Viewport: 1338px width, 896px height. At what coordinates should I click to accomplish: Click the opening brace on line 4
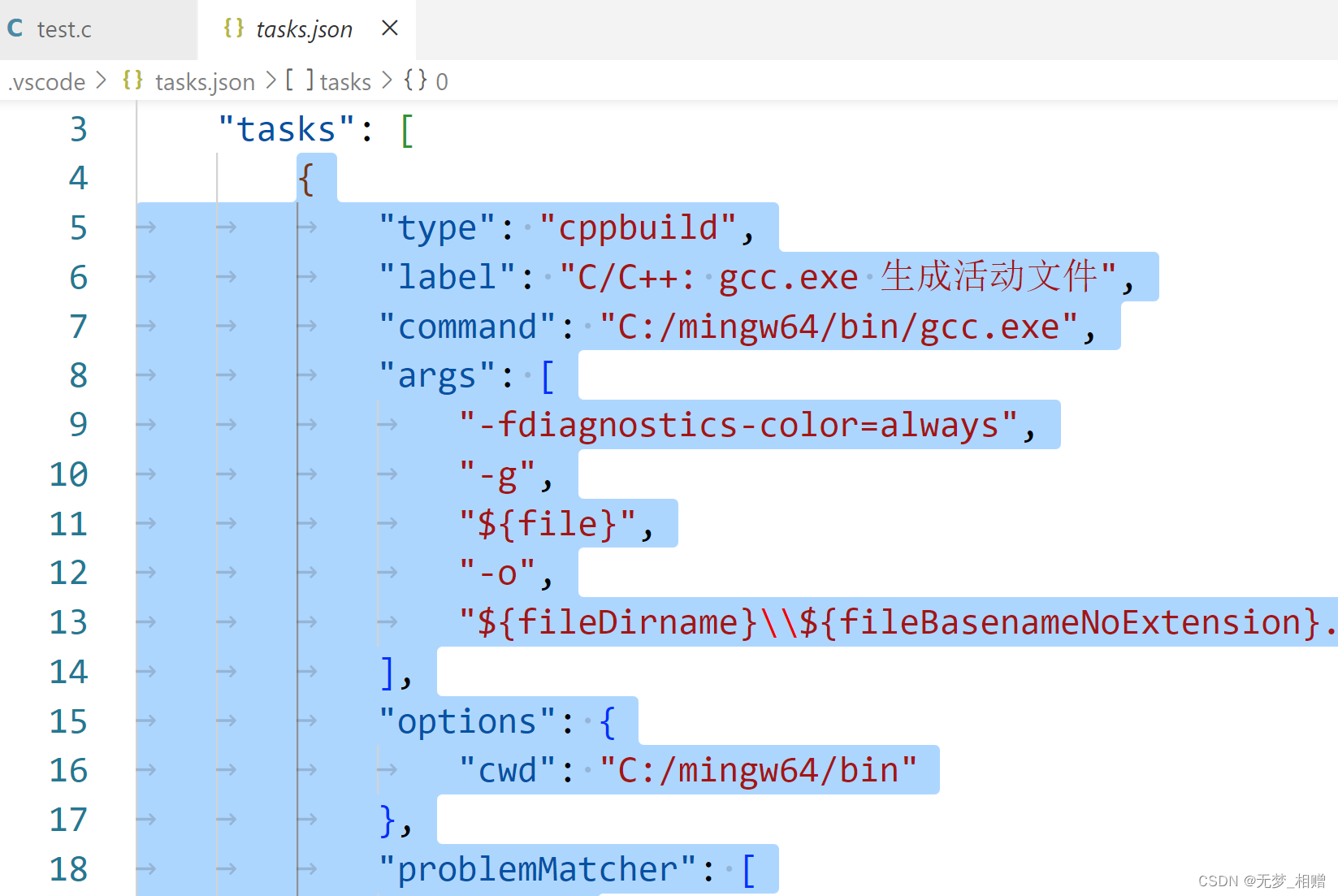pos(306,179)
